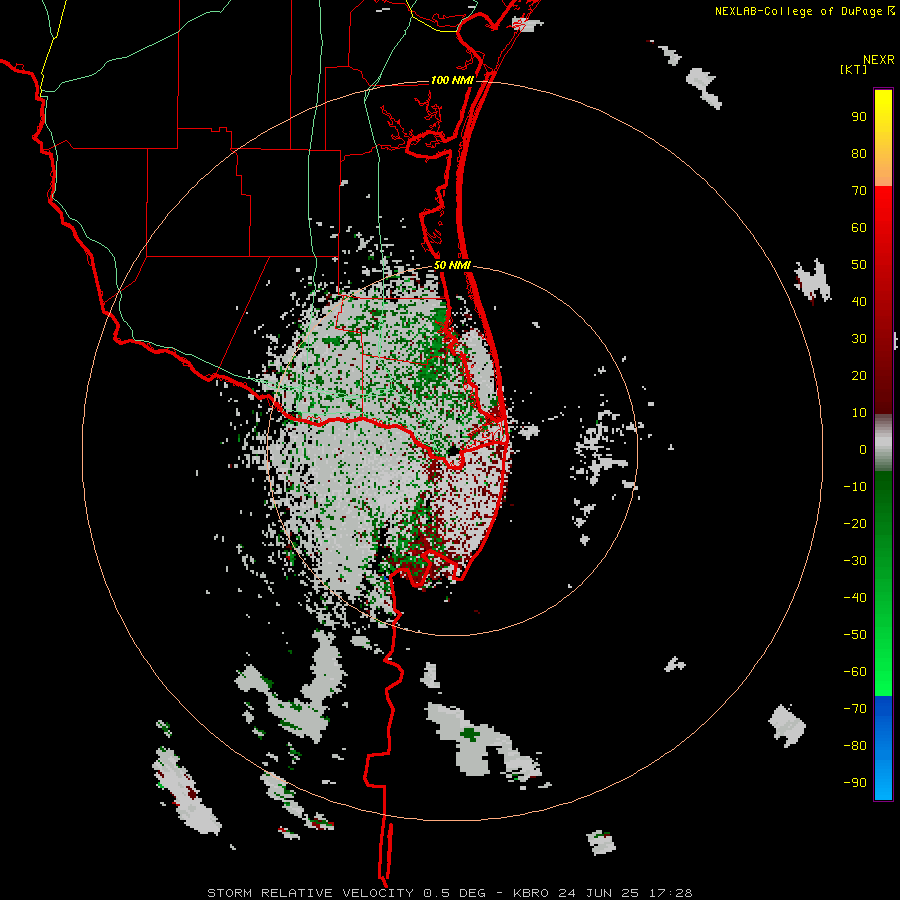Viewport: 900px width, 900px height.
Task: Click the 0 value on the velocity scale
Action: point(863,449)
